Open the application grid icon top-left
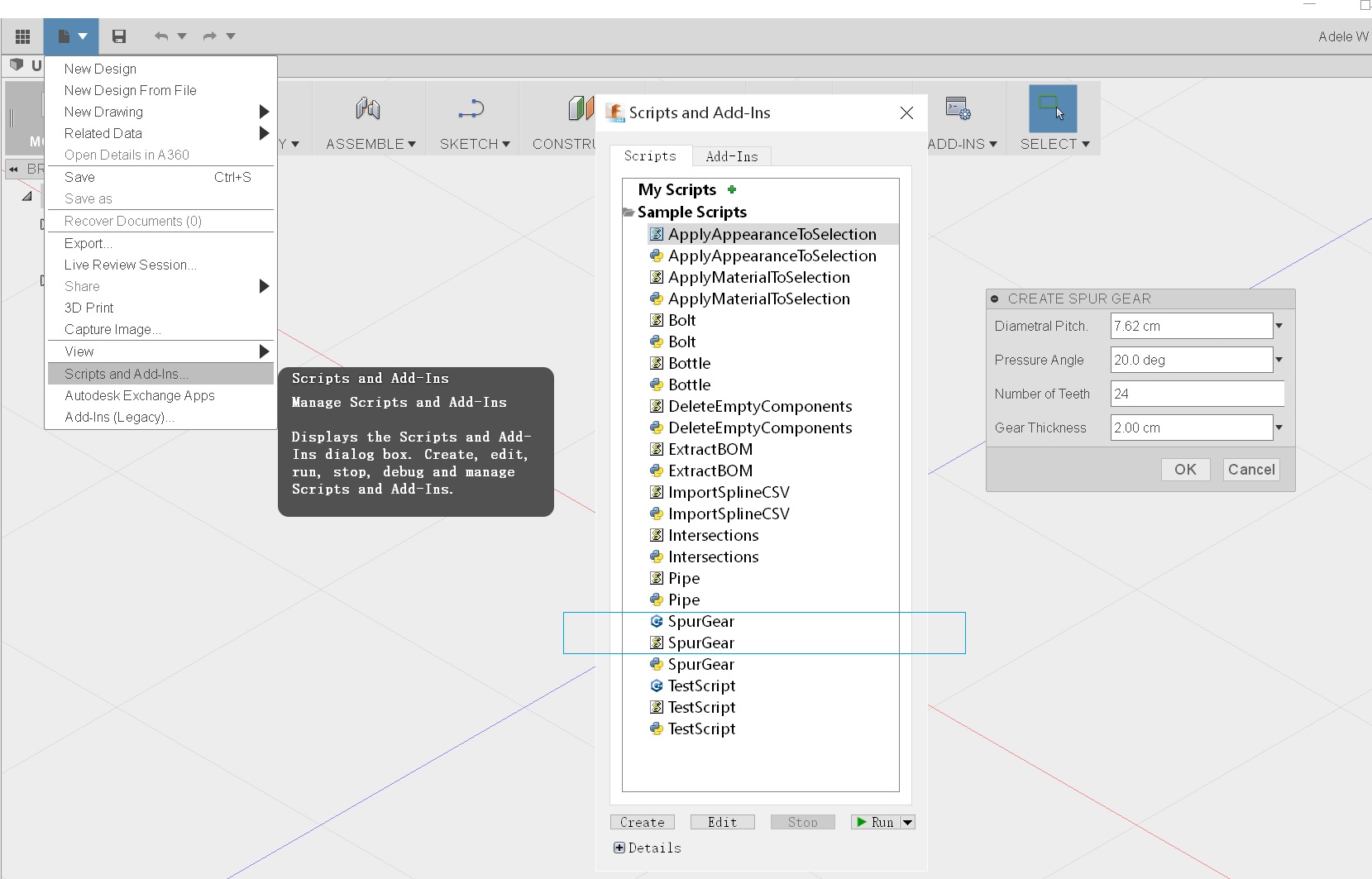Screen dimensions: 1372x879 click(22, 36)
